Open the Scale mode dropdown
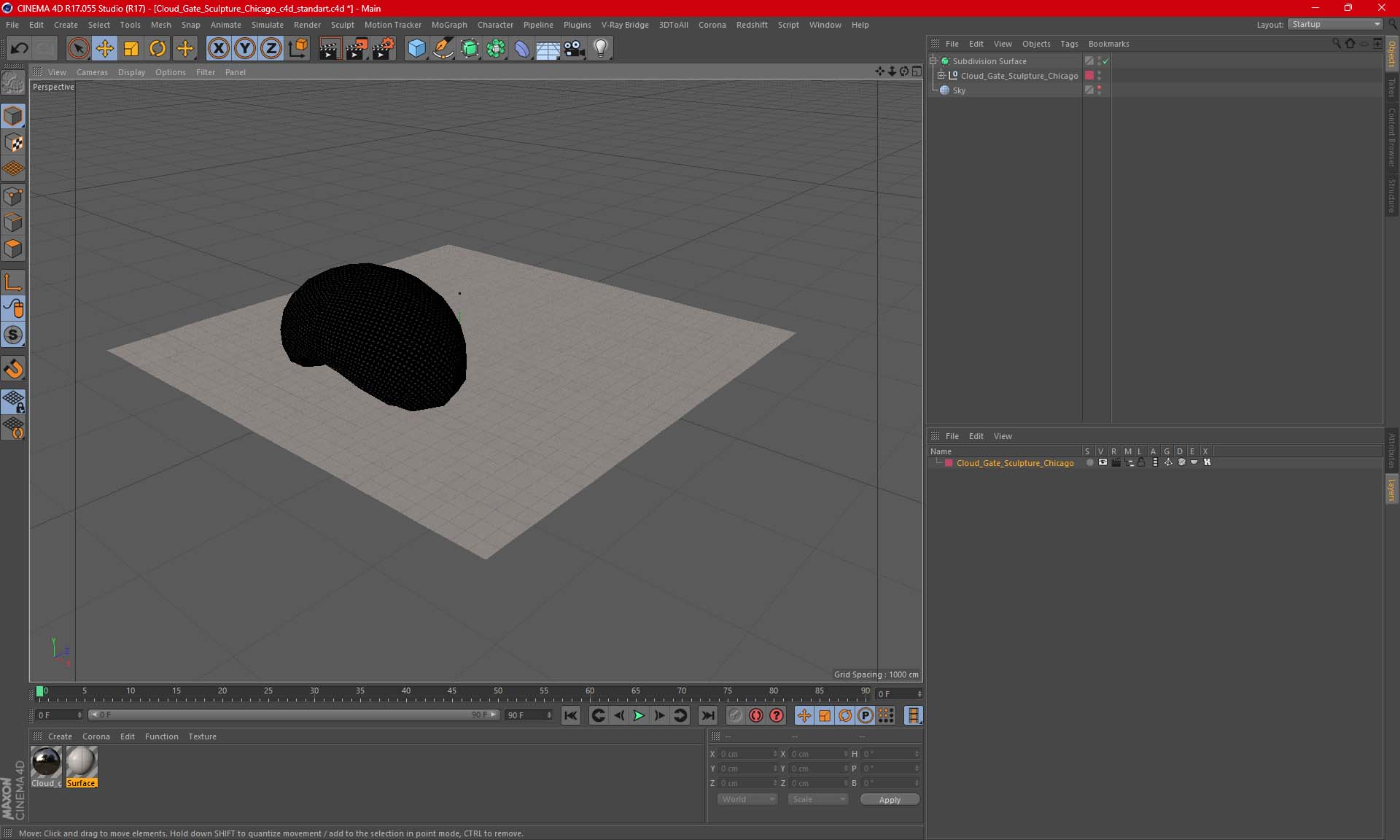The image size is (1400, 840). 818,799
